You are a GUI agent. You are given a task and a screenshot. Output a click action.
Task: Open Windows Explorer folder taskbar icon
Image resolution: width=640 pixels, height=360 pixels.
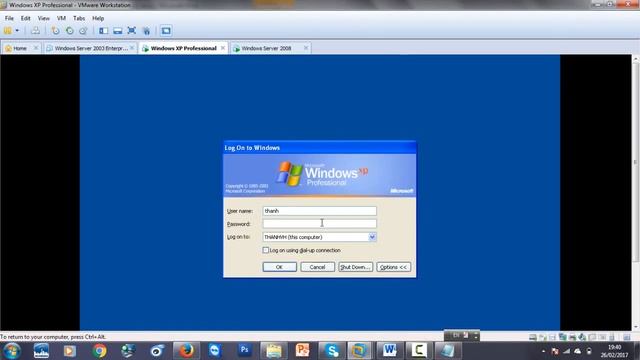click(273, 351)
